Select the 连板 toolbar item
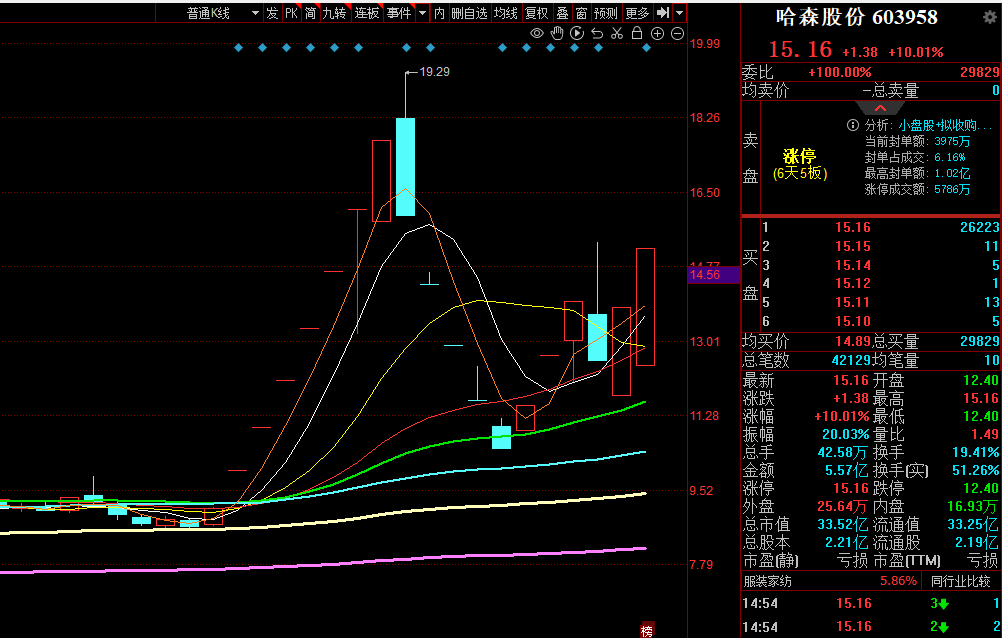 (x=367, y=13)
